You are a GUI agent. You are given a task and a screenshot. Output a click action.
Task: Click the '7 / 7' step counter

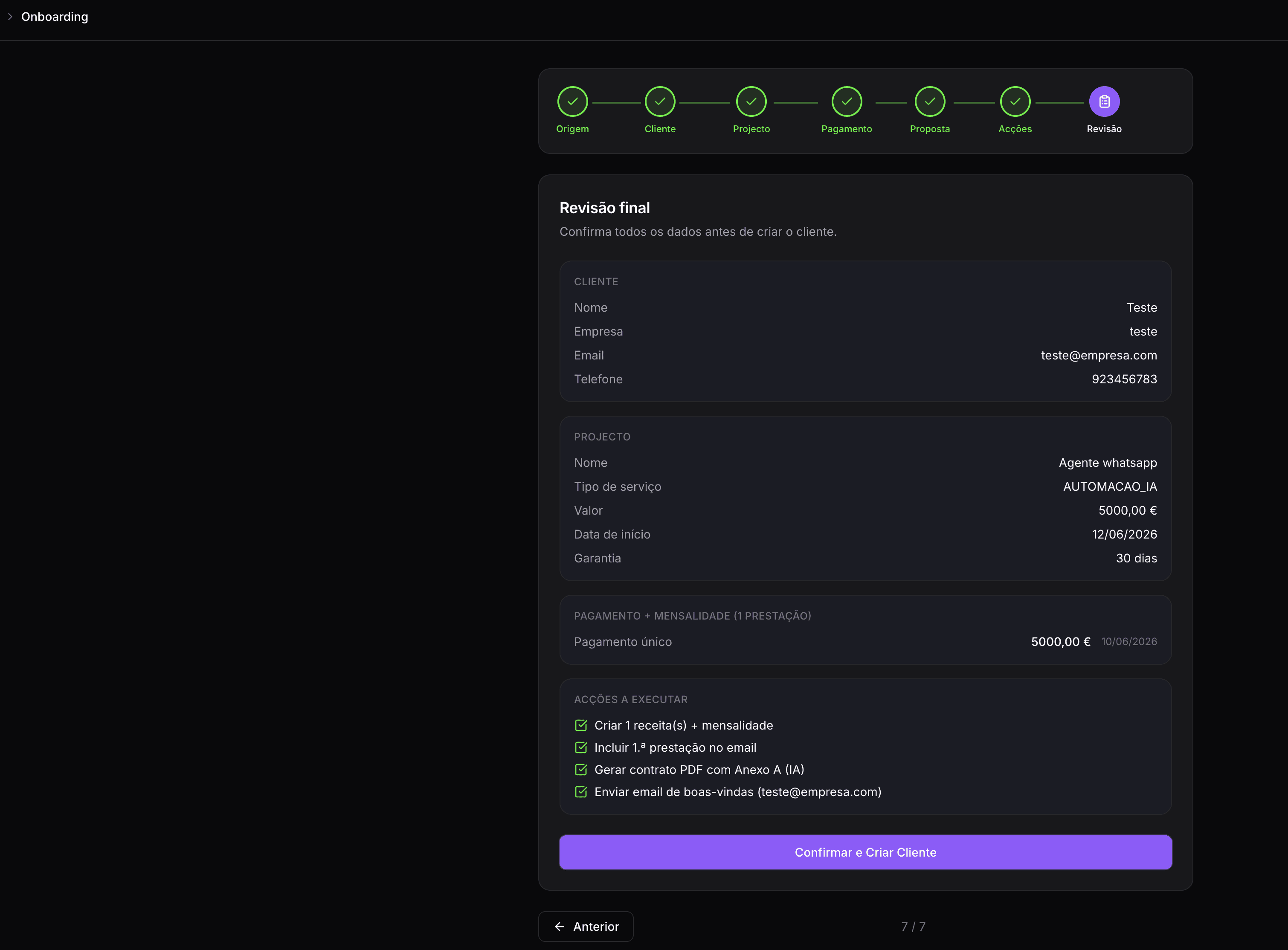click(x=913, y=927)
